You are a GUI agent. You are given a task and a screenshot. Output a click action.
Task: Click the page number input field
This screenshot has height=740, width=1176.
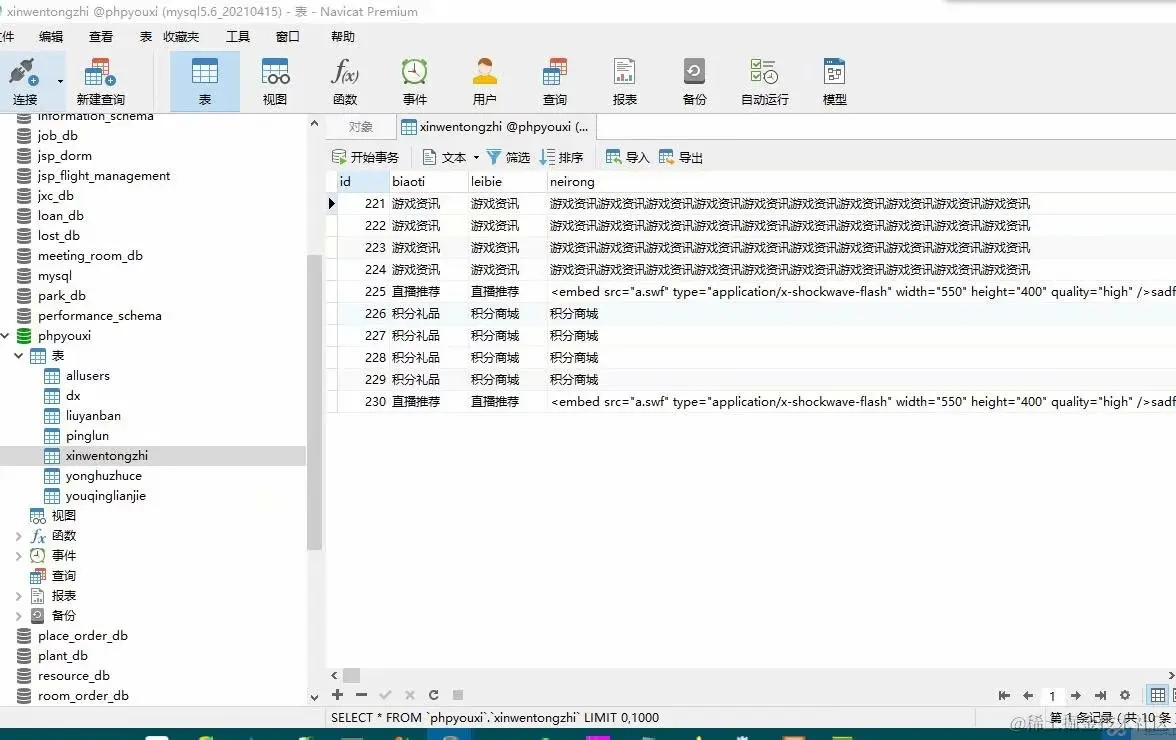click(1052, 696)
